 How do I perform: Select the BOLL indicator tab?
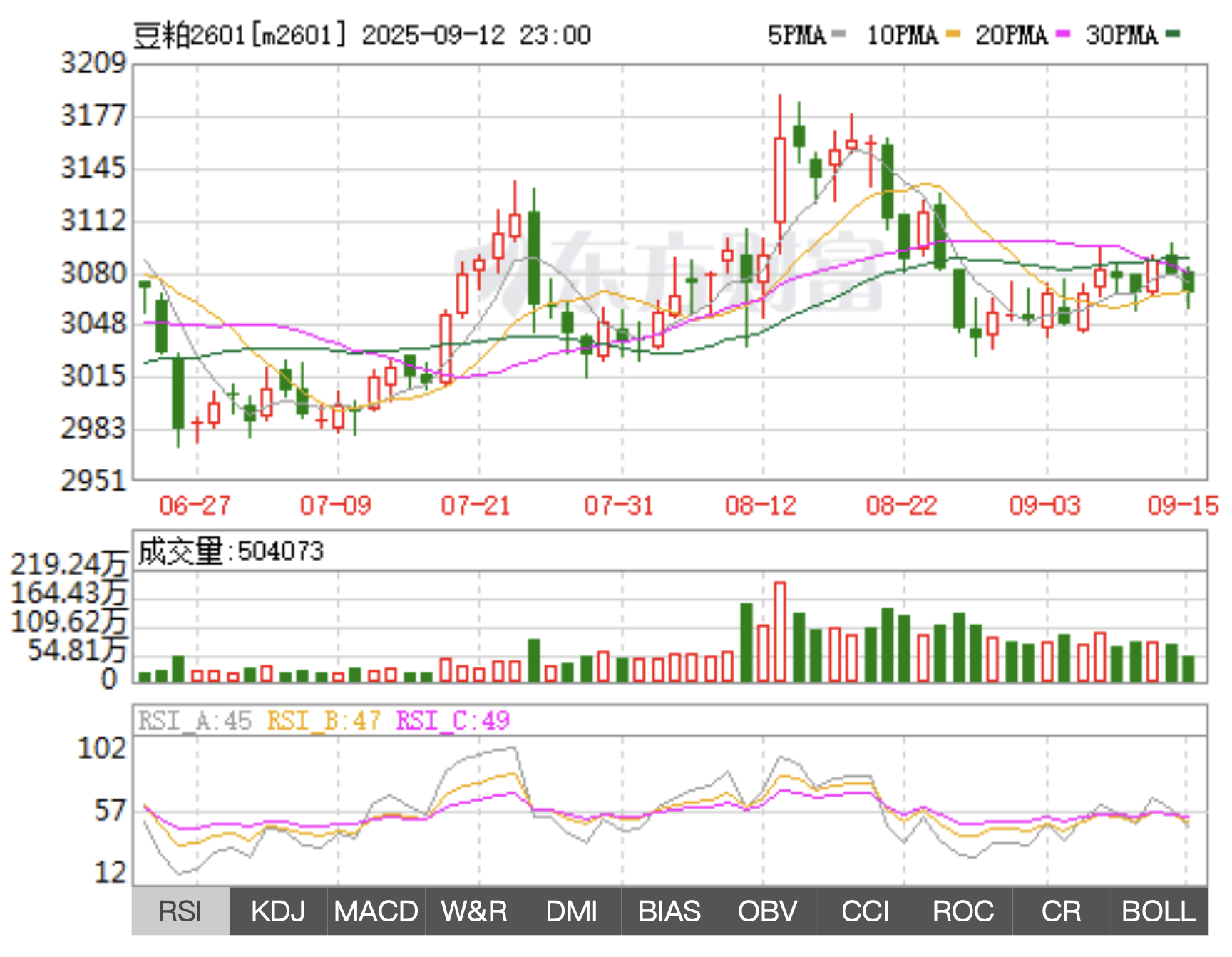click(x=1159, y=911)
